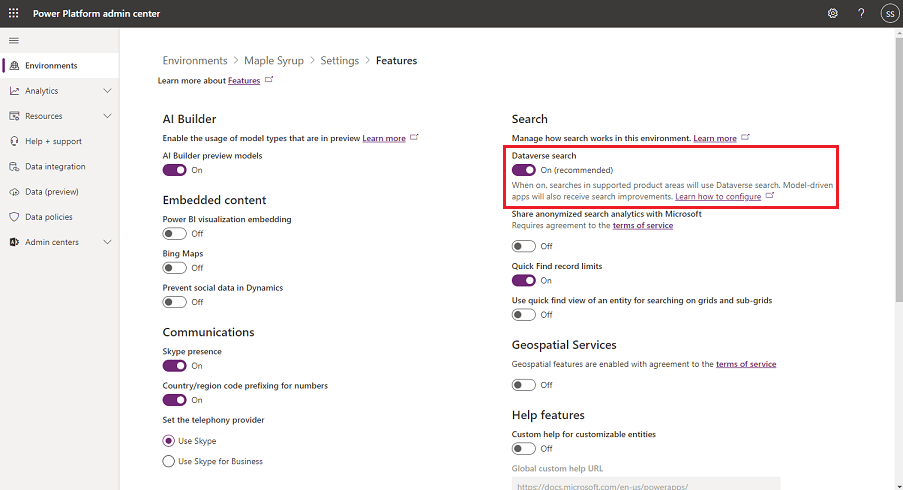The image size is (903, 490).
Task: Open Help + support in sidebar
Action: [x=60, y=141]
